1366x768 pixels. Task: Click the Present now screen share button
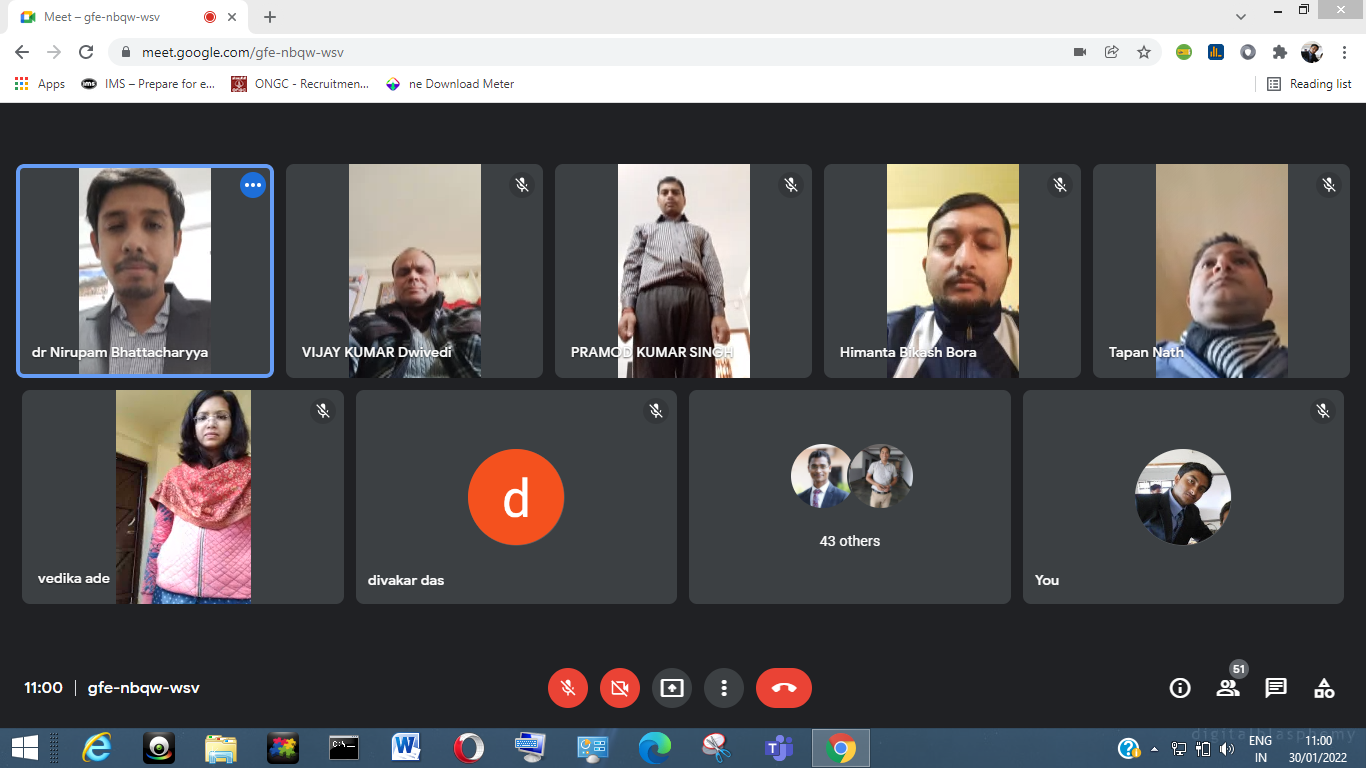click(672, 688)
